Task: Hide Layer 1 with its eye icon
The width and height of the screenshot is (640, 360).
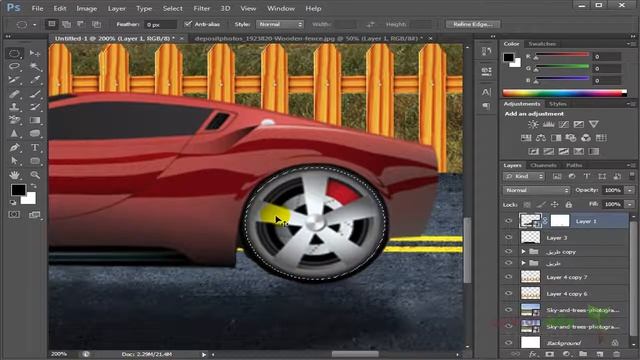Action: coord(509,221)
